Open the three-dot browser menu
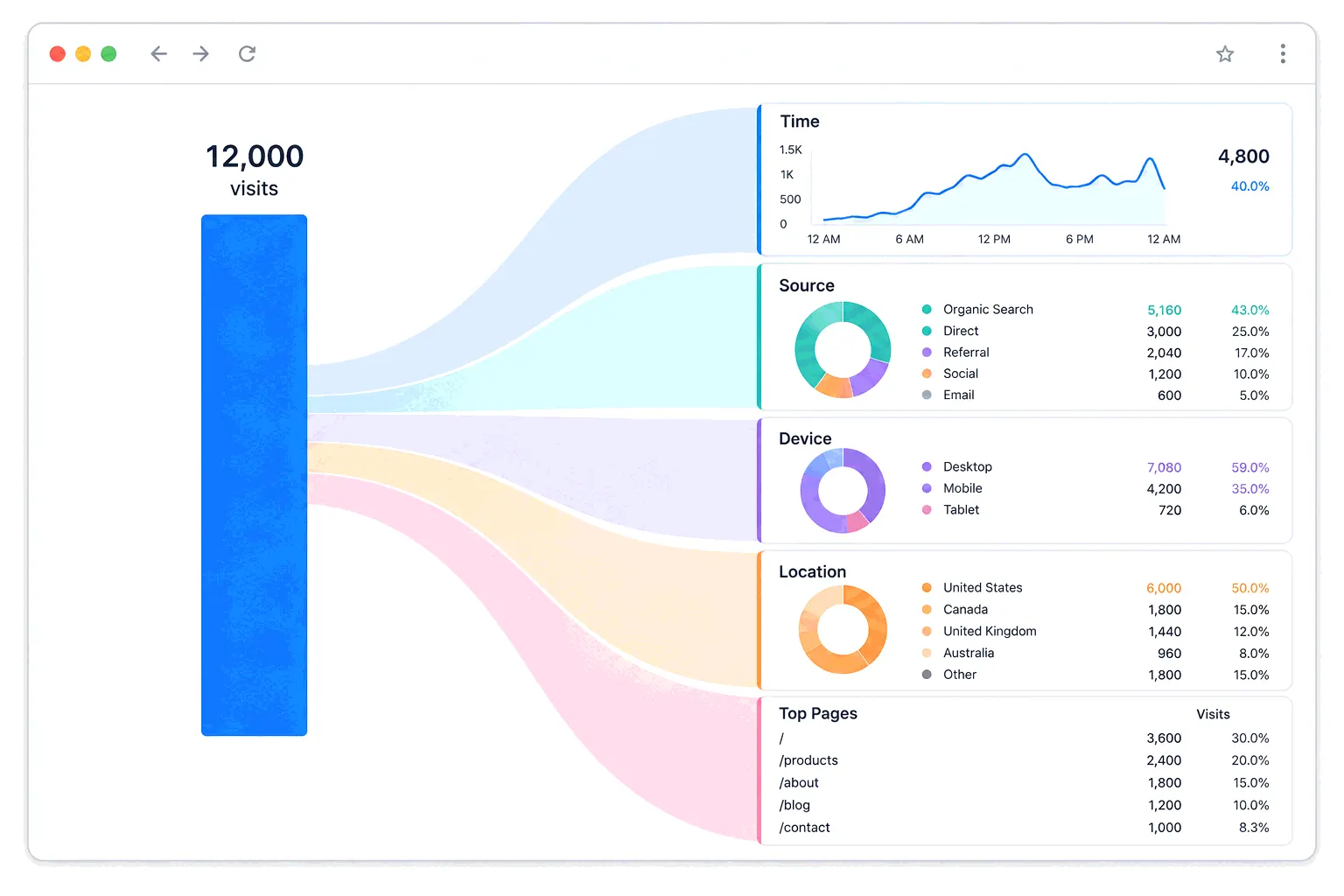Screen dimensions: 1344x896 [x=1283, y=54]
